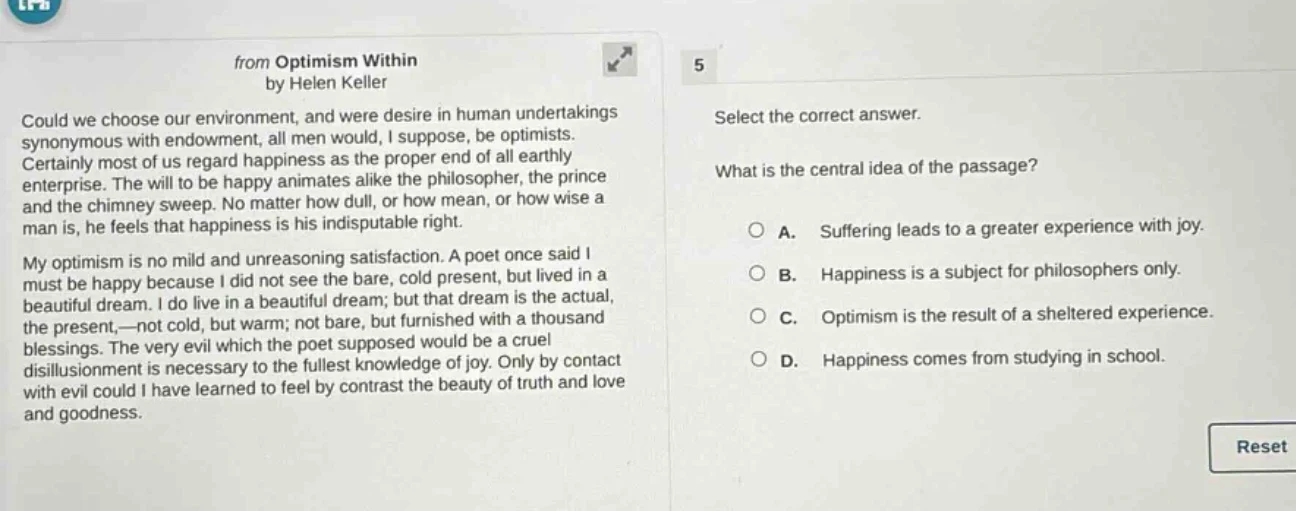Click the paragraph beginning "Could we choose our environment"
The width and height of the screenshot is (1296, 511).
point(320,166)
